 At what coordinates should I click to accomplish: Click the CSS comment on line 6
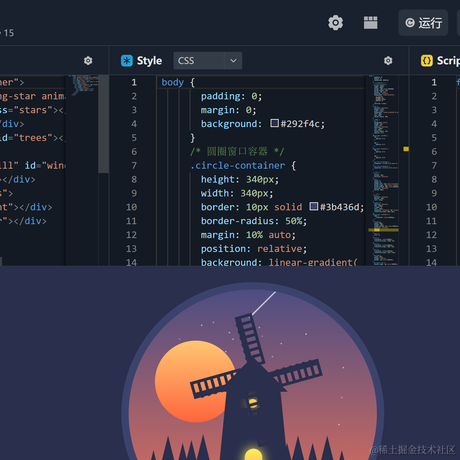tap(237, 152)
